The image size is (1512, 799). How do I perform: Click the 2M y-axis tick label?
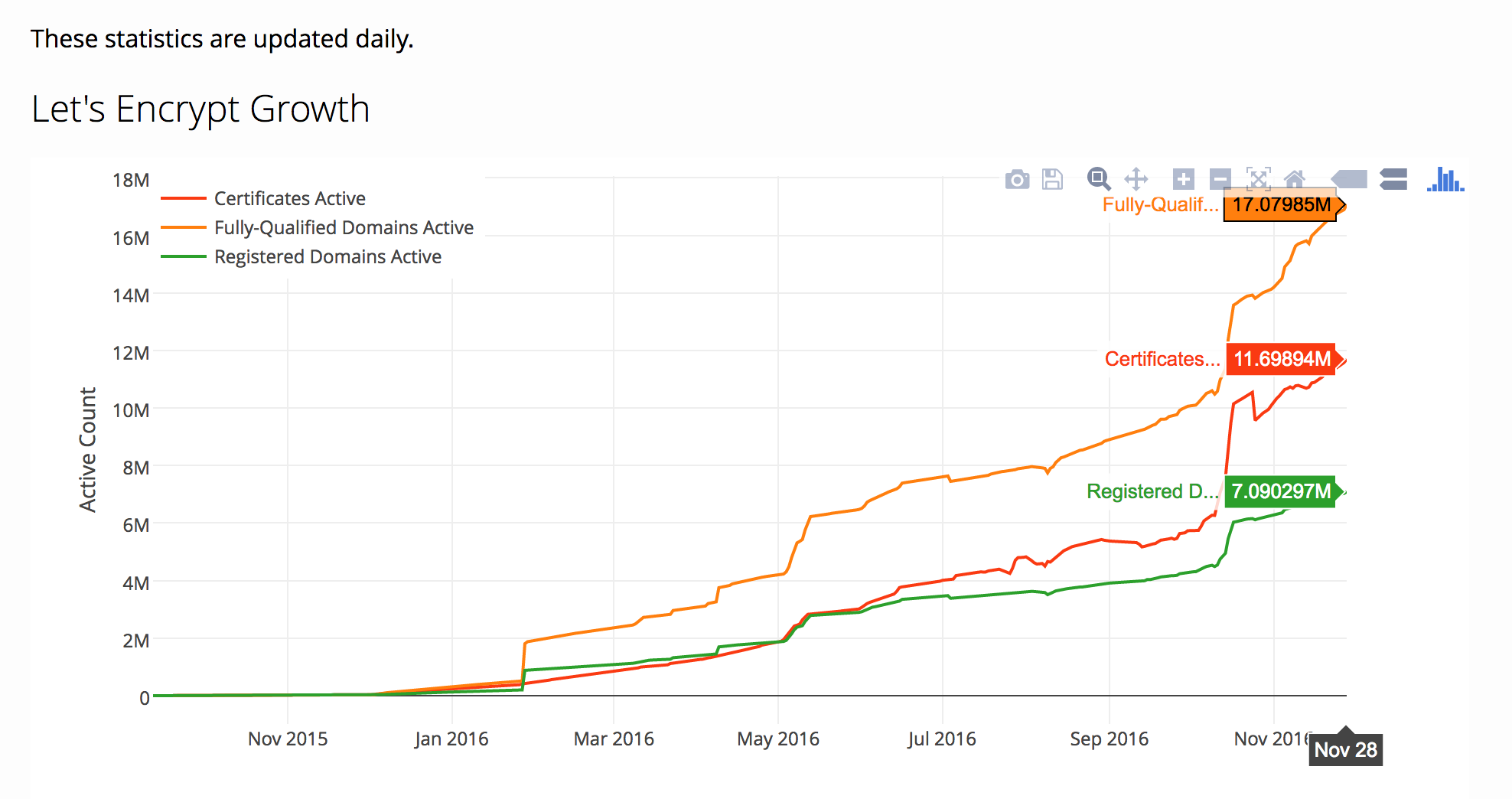[x=136, y=641]
